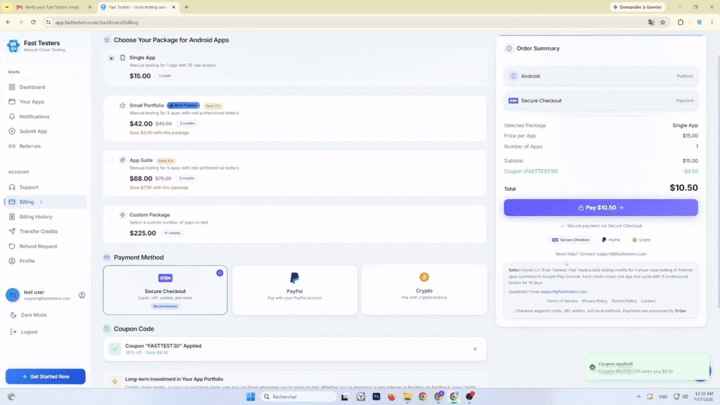Click the Fast Testers logo
This screenshot has height=405, width=720.
[x=13, y=45]
